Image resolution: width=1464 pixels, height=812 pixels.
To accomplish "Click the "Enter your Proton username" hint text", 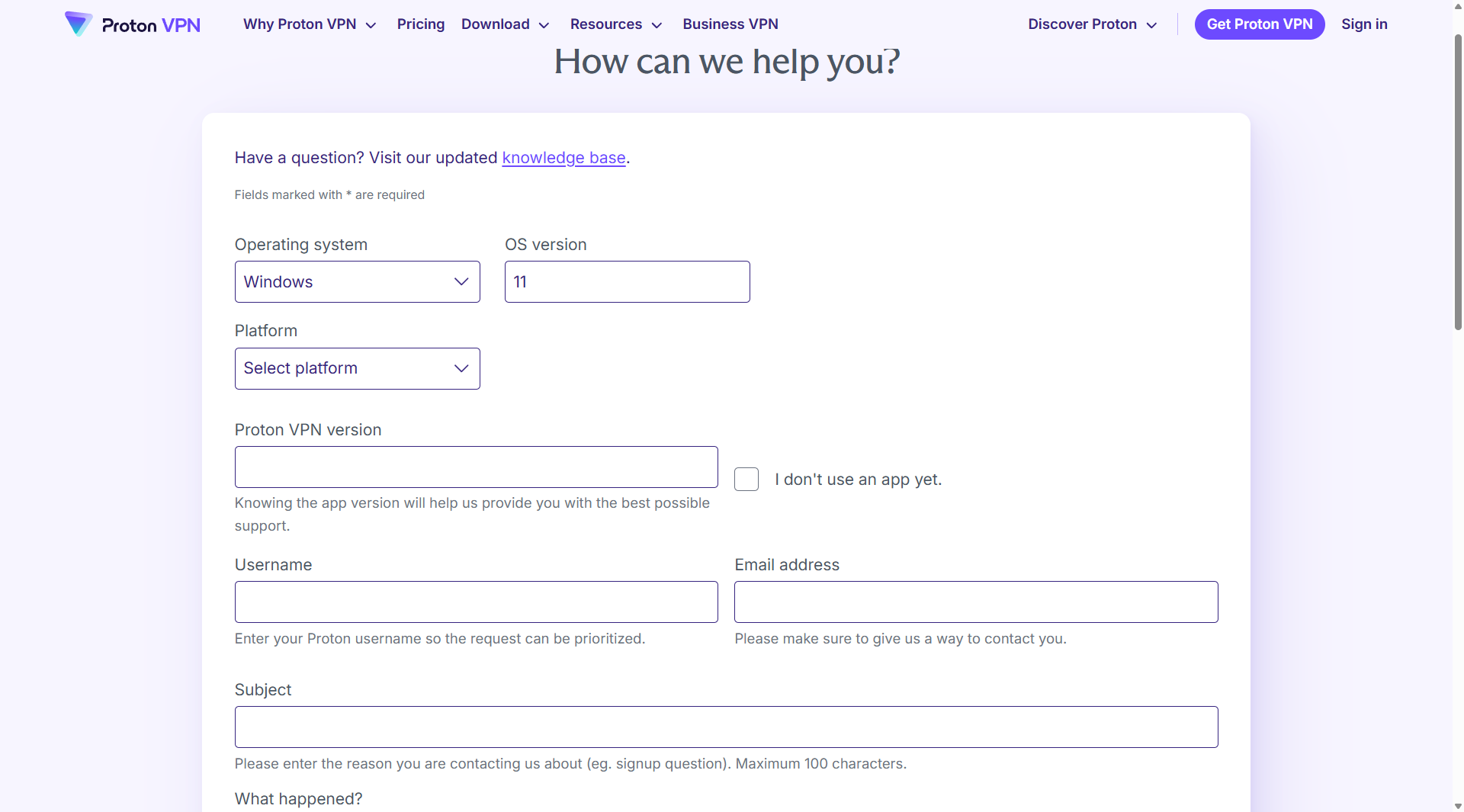I will [440, 639].
